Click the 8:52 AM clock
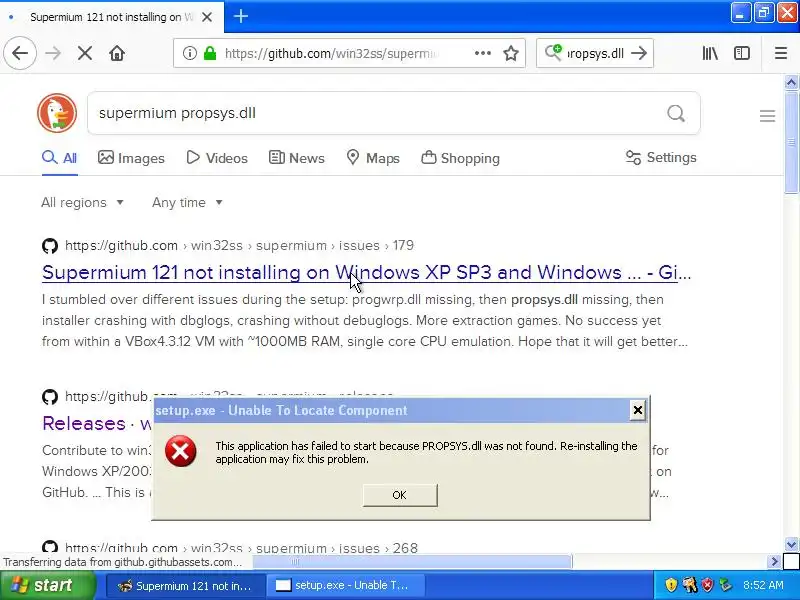 click(x=763, y=585)
